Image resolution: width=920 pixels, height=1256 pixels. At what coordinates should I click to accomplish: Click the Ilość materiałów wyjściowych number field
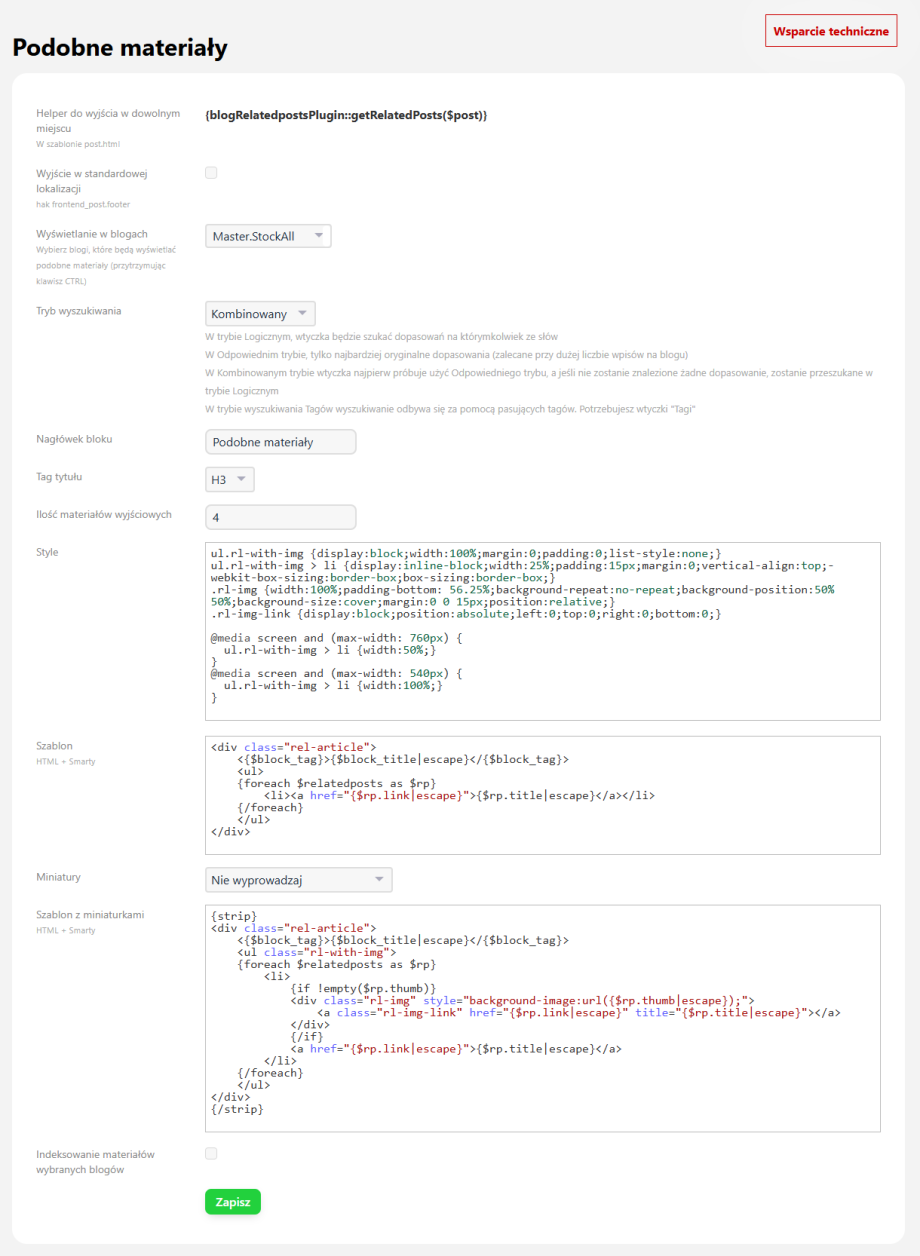click(280, 517)
